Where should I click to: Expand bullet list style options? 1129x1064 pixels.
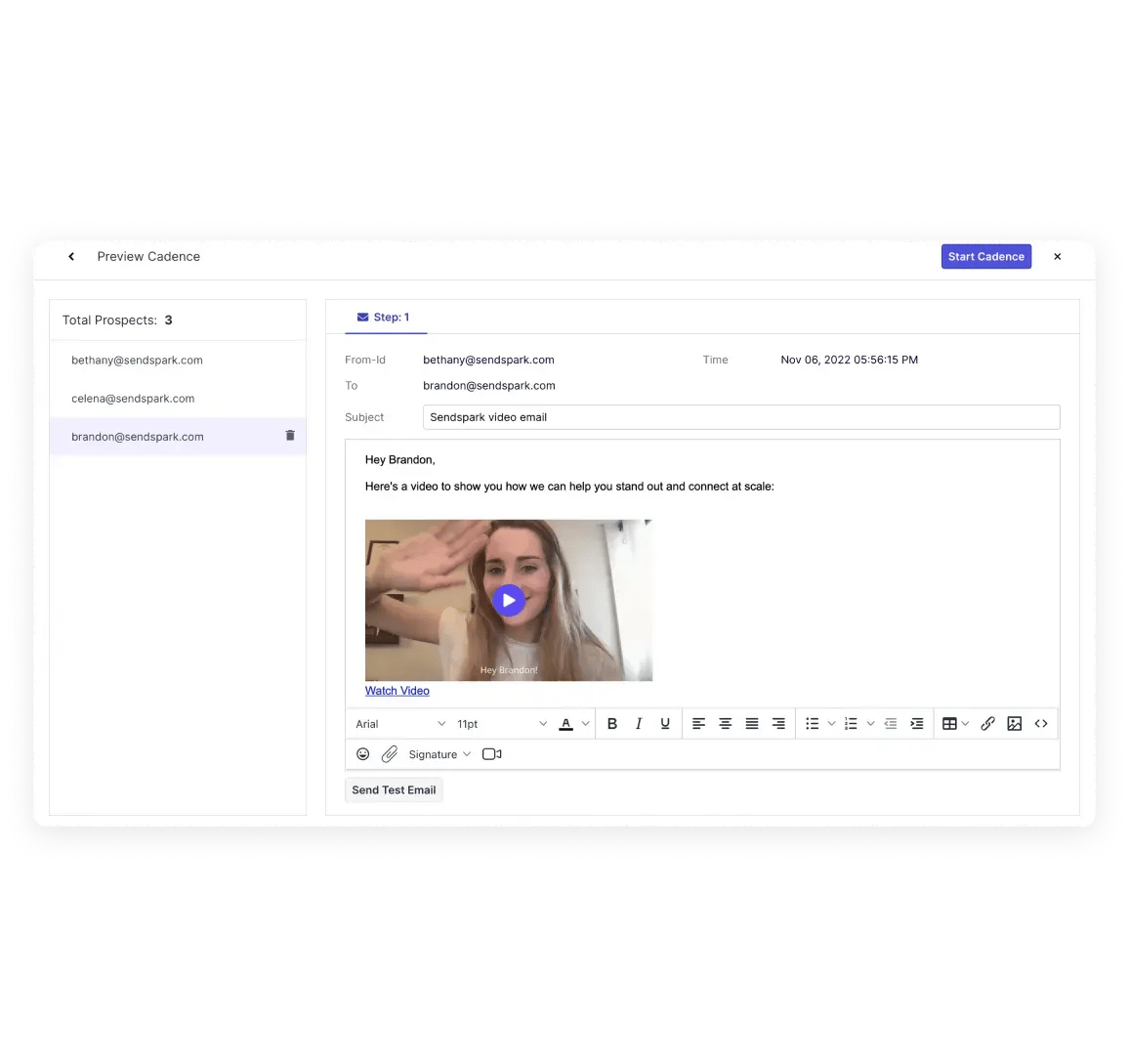click(x=832, y=723)
